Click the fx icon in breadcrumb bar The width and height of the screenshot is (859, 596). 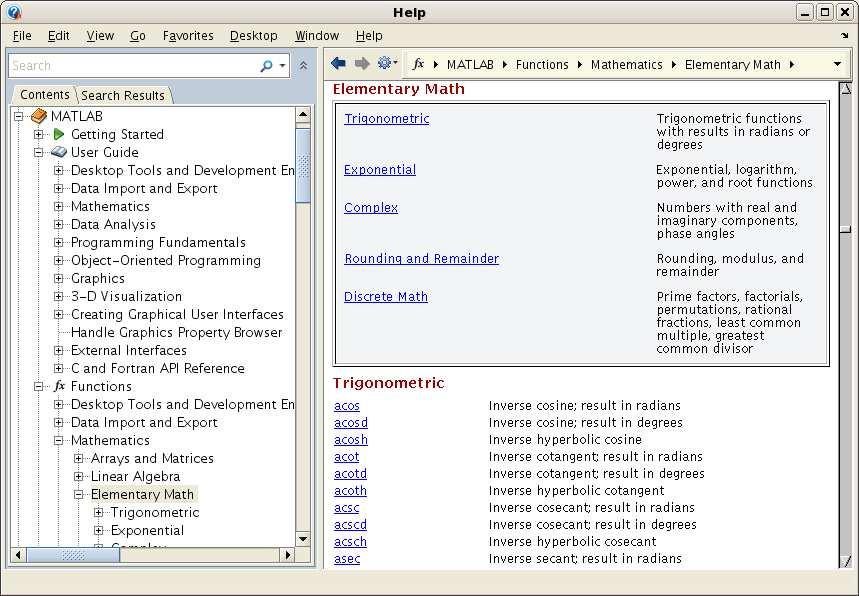(419, 64)
